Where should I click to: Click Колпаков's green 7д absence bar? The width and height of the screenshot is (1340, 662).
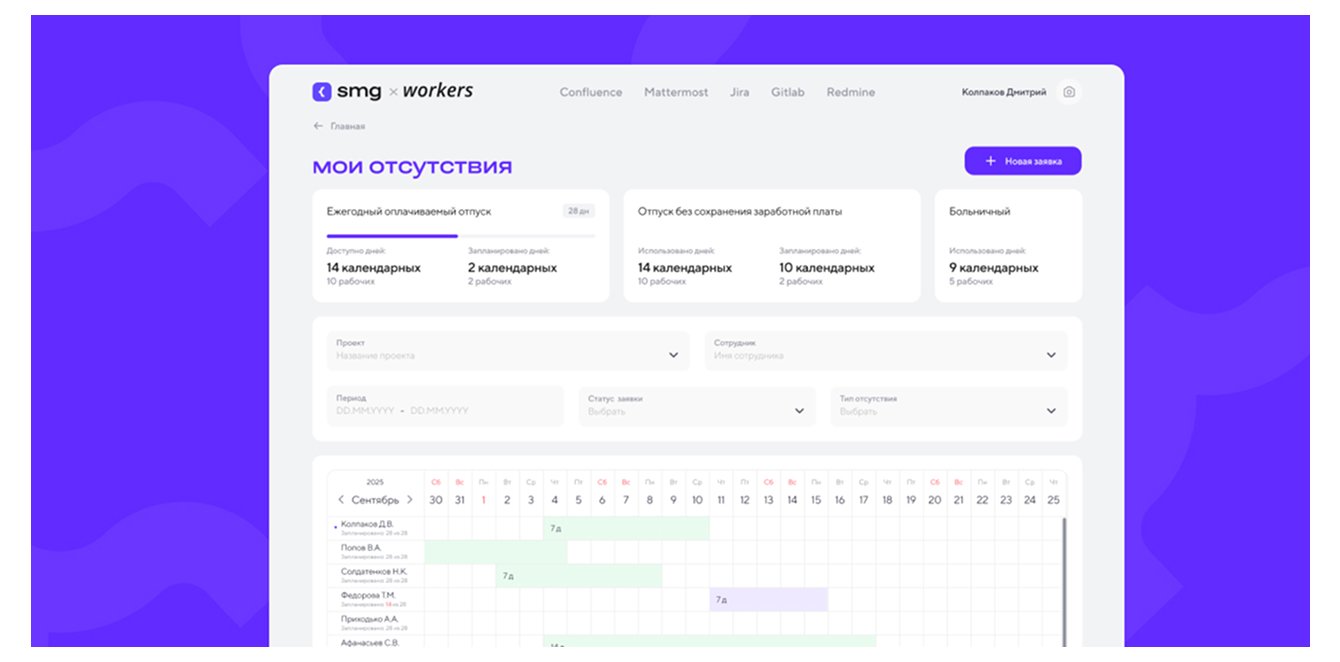coord(627,528)
